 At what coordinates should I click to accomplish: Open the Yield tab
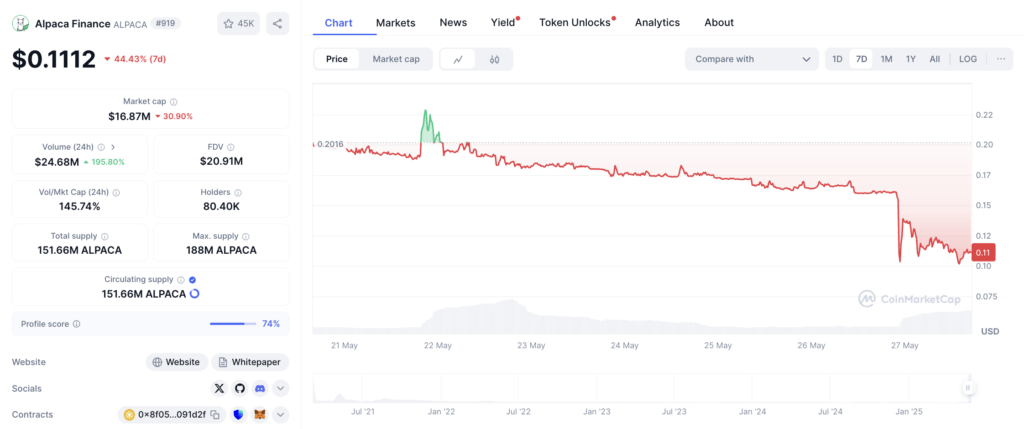click(504, 22)
